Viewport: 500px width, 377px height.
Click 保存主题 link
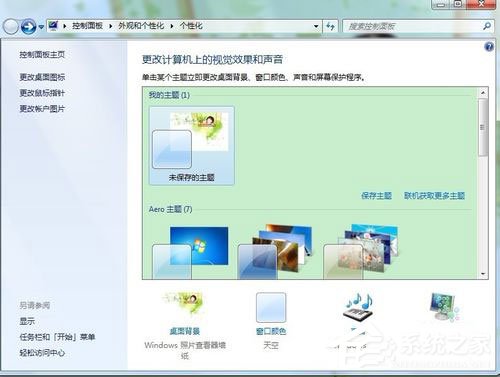376,195
